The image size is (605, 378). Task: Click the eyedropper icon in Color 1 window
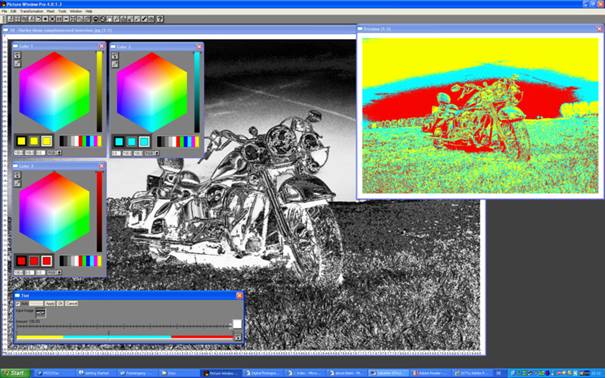tap(17, 64)
